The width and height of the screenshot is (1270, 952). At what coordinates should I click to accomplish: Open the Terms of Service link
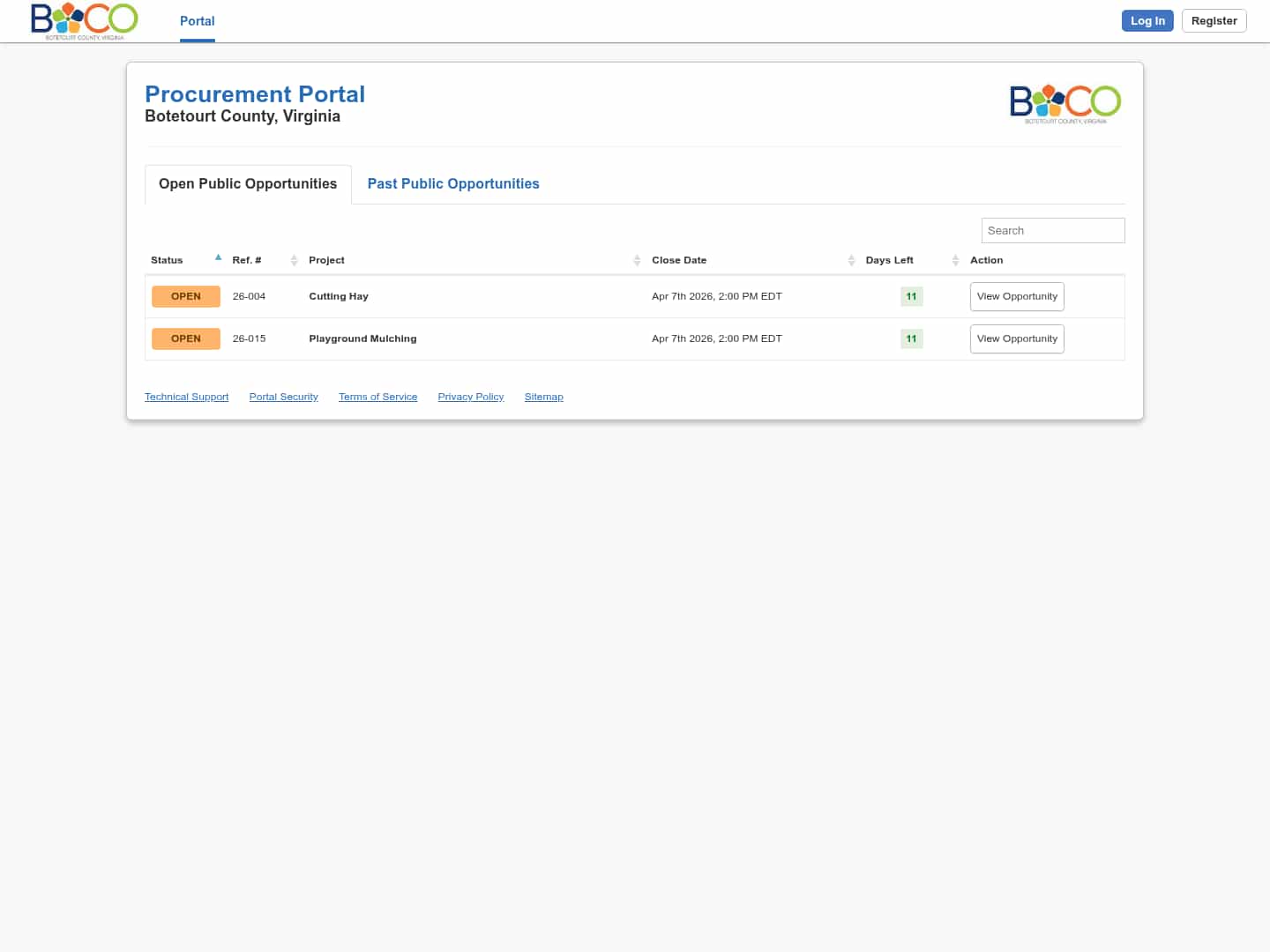click(377, 397)
